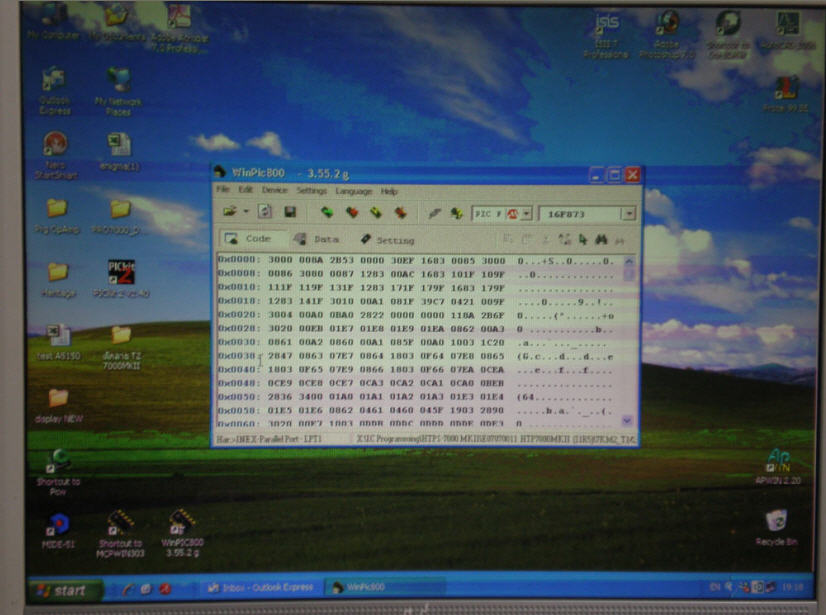Click the My Network Places desktop icon
The height and width of the screenshot is (615, 826).
[119, 92]
